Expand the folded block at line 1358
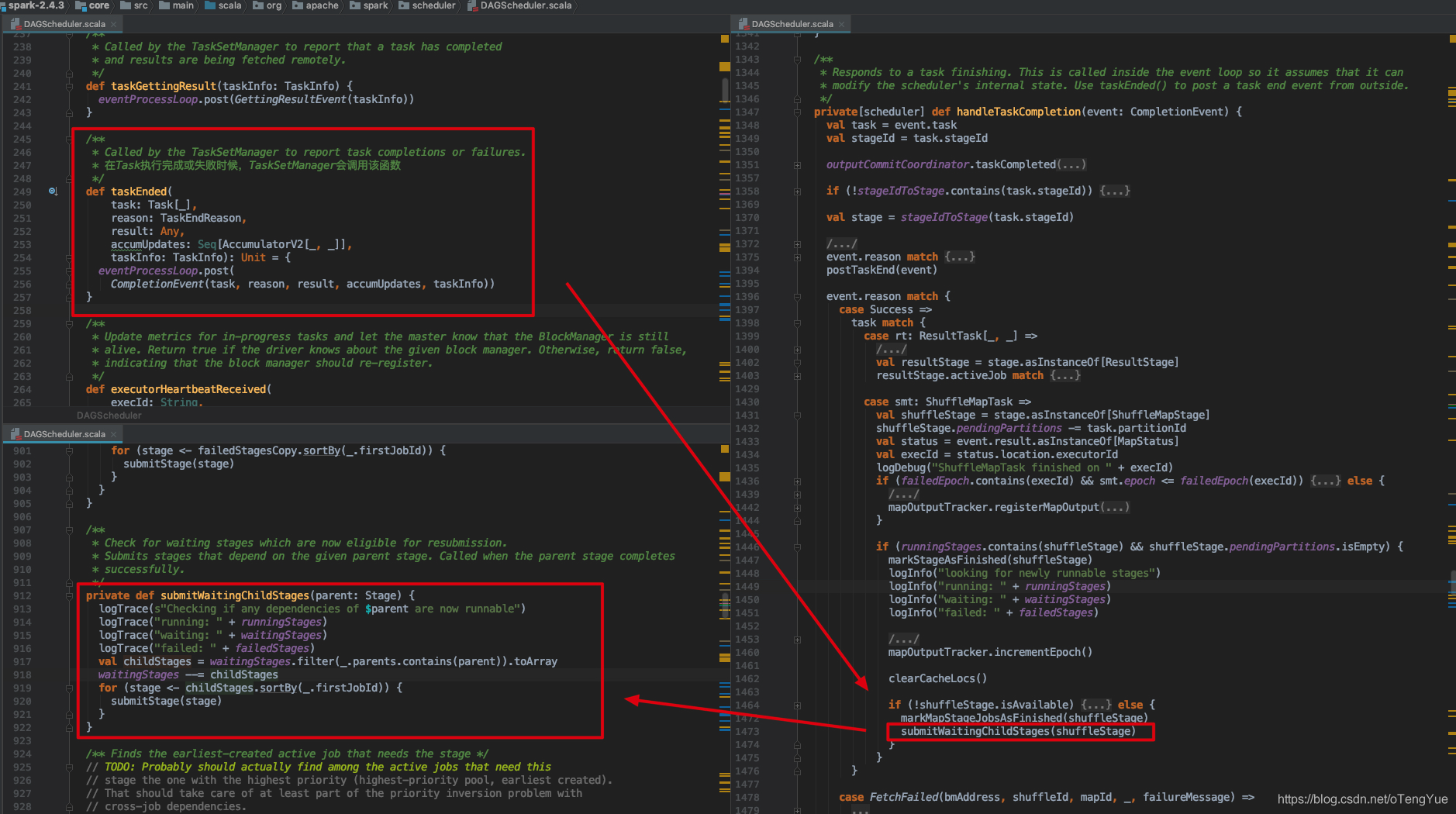 tap(797, 191)
